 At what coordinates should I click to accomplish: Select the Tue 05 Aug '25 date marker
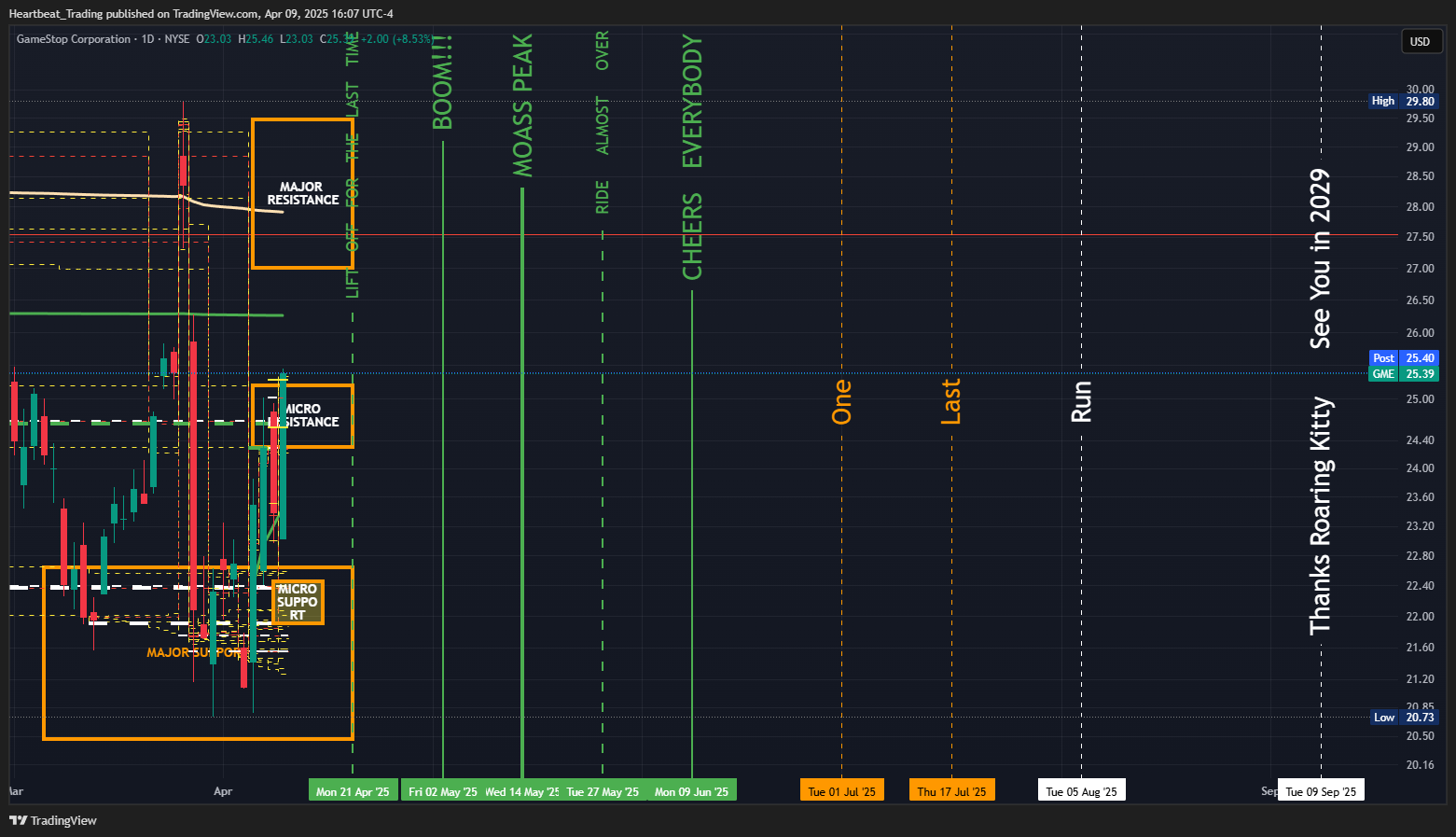pos(1082,791)
